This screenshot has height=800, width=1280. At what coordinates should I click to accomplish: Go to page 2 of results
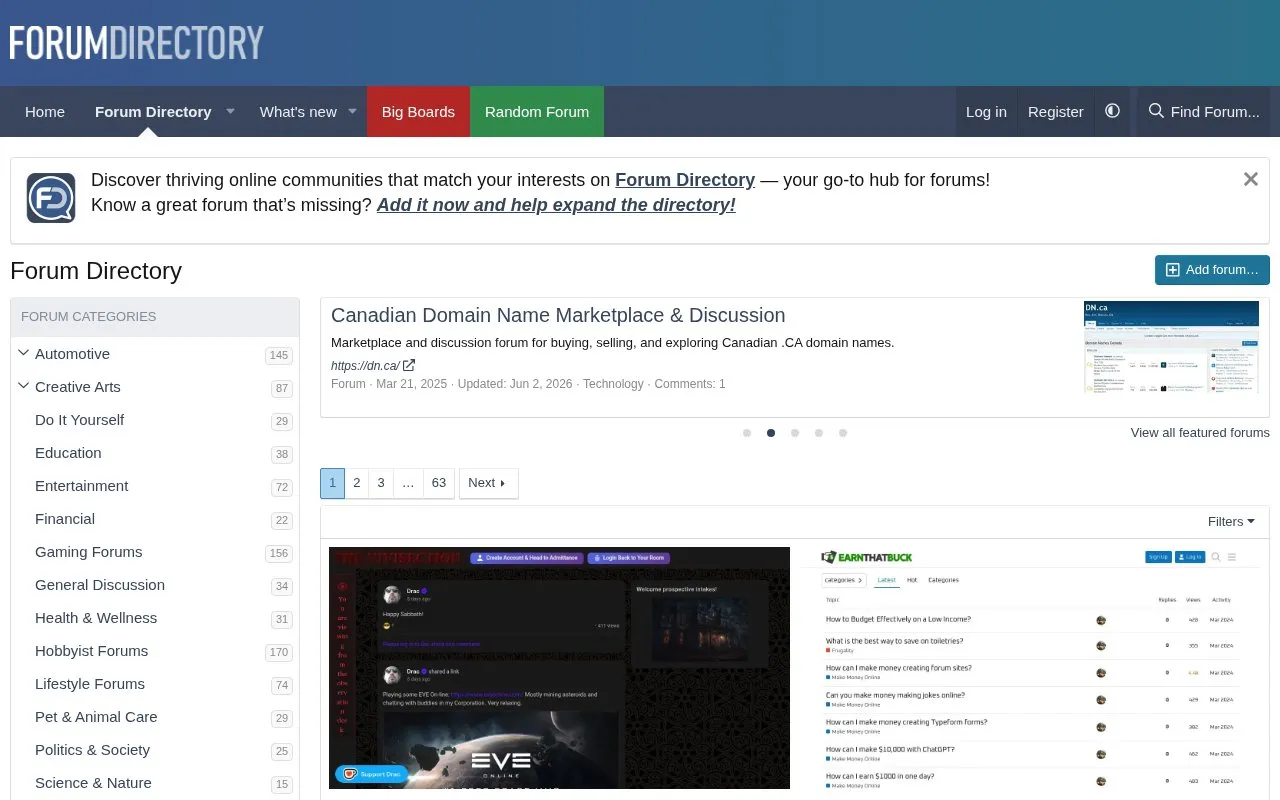pyautogui.click(x=357, y=483)
